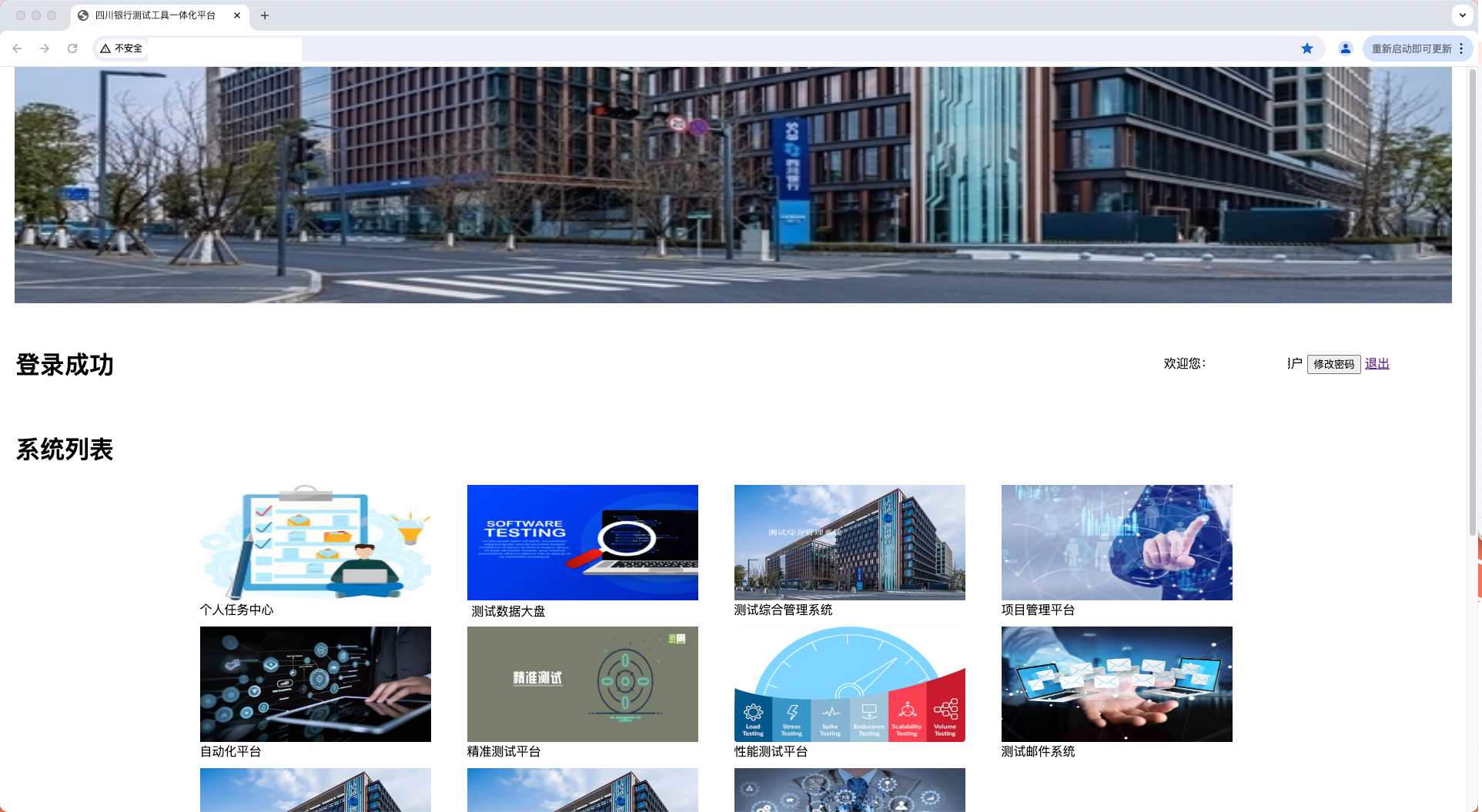Open the 测试邮件系统 envelopes thumbnail
1482x812 pixels.
point(1117,684)
